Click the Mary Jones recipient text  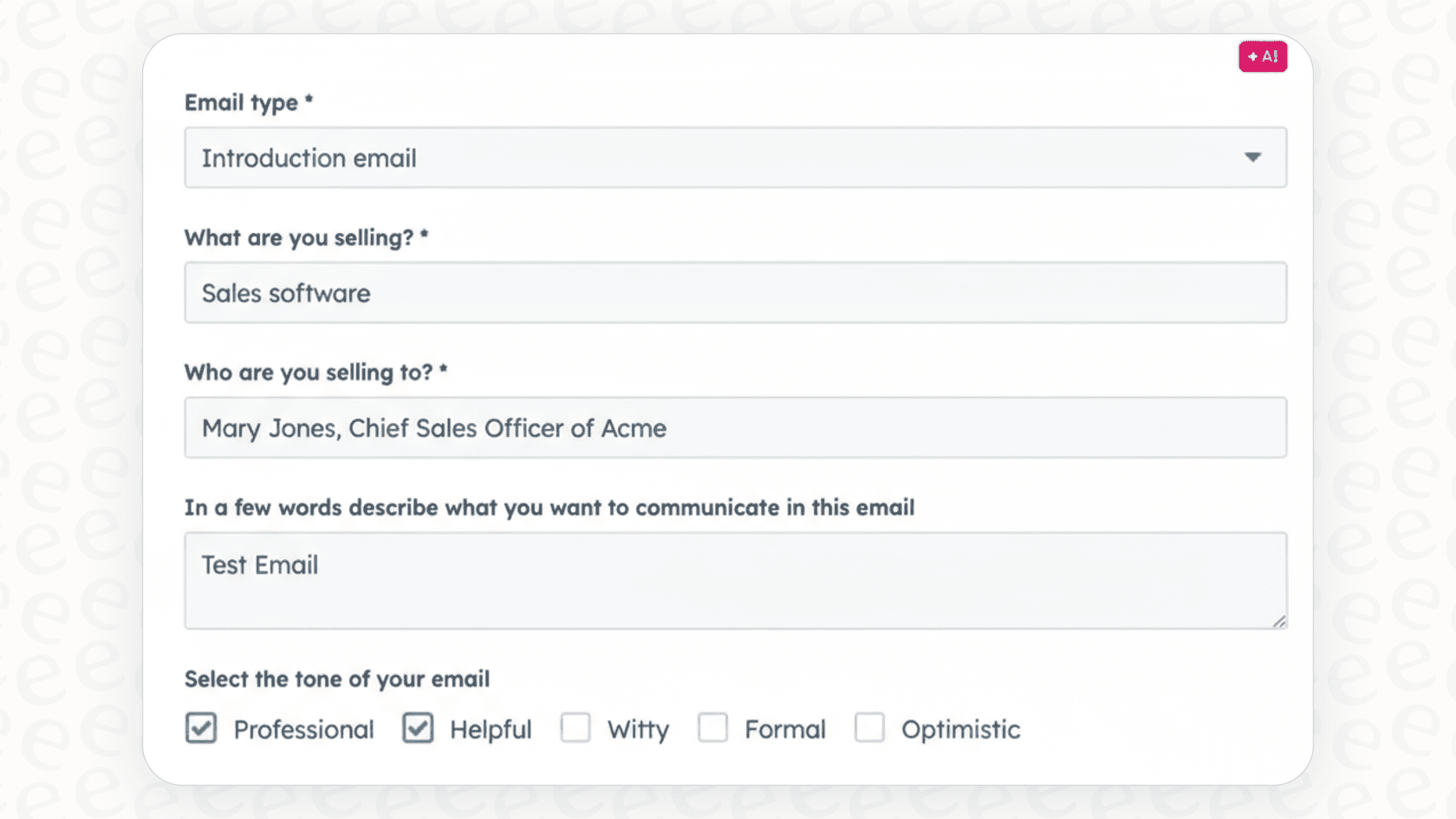433,427
